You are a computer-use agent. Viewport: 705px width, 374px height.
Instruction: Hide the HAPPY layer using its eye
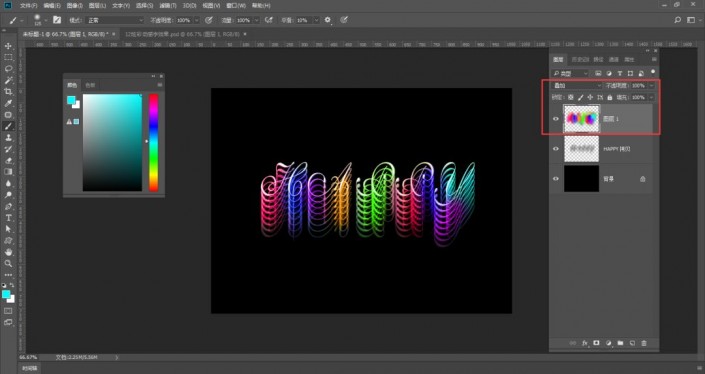coord(556,149)
